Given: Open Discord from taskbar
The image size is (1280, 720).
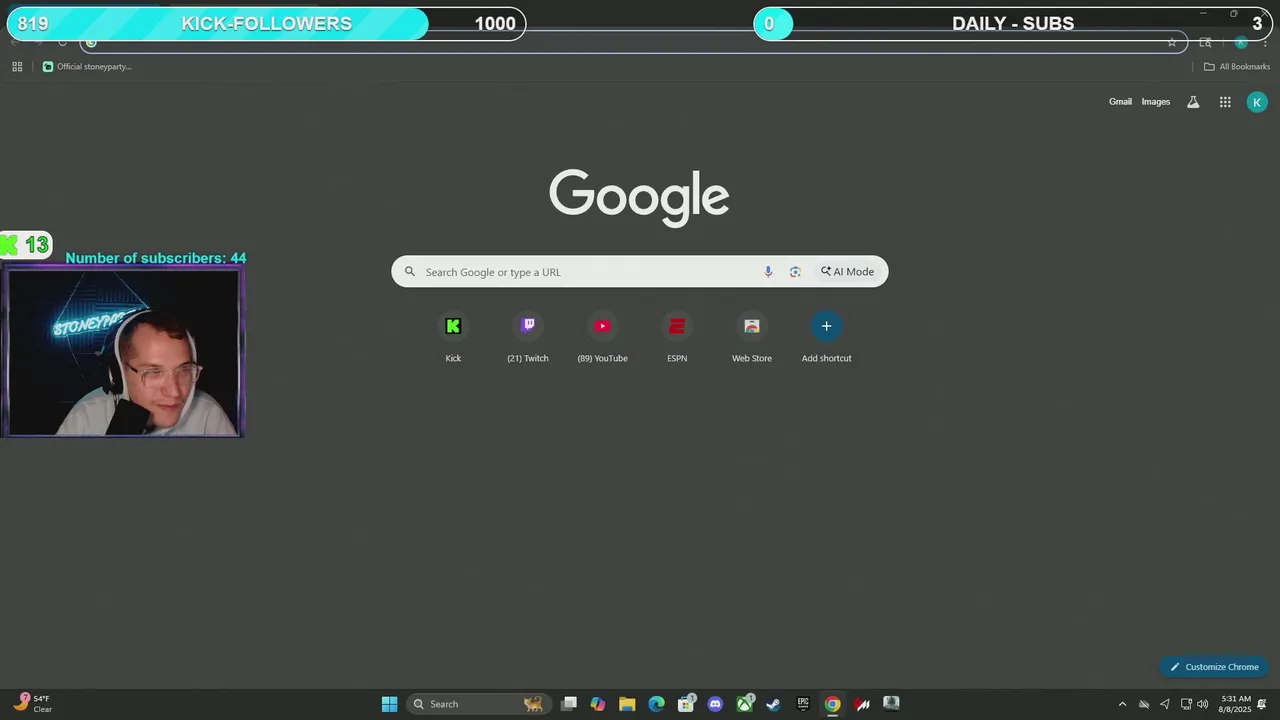Looking at the screenshot, I should click(715, 704).
